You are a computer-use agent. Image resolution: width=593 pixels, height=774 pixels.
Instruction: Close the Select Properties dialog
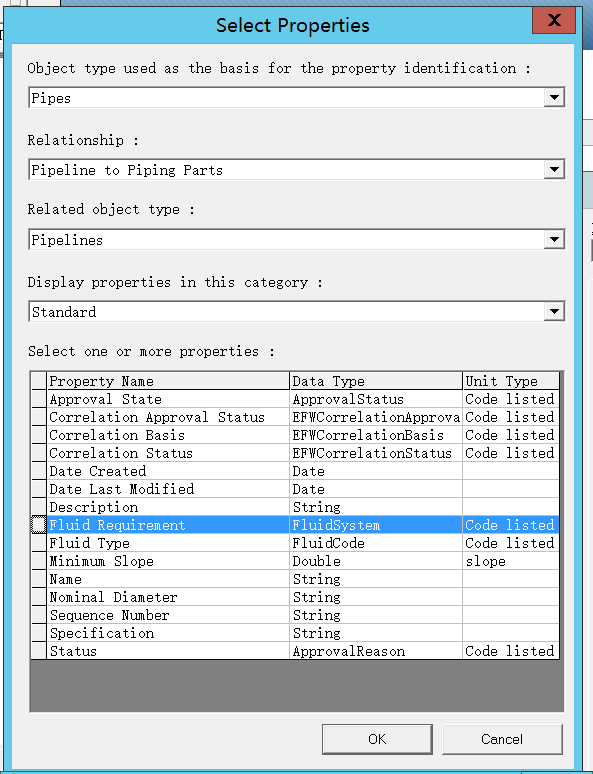tap(554, 20)
